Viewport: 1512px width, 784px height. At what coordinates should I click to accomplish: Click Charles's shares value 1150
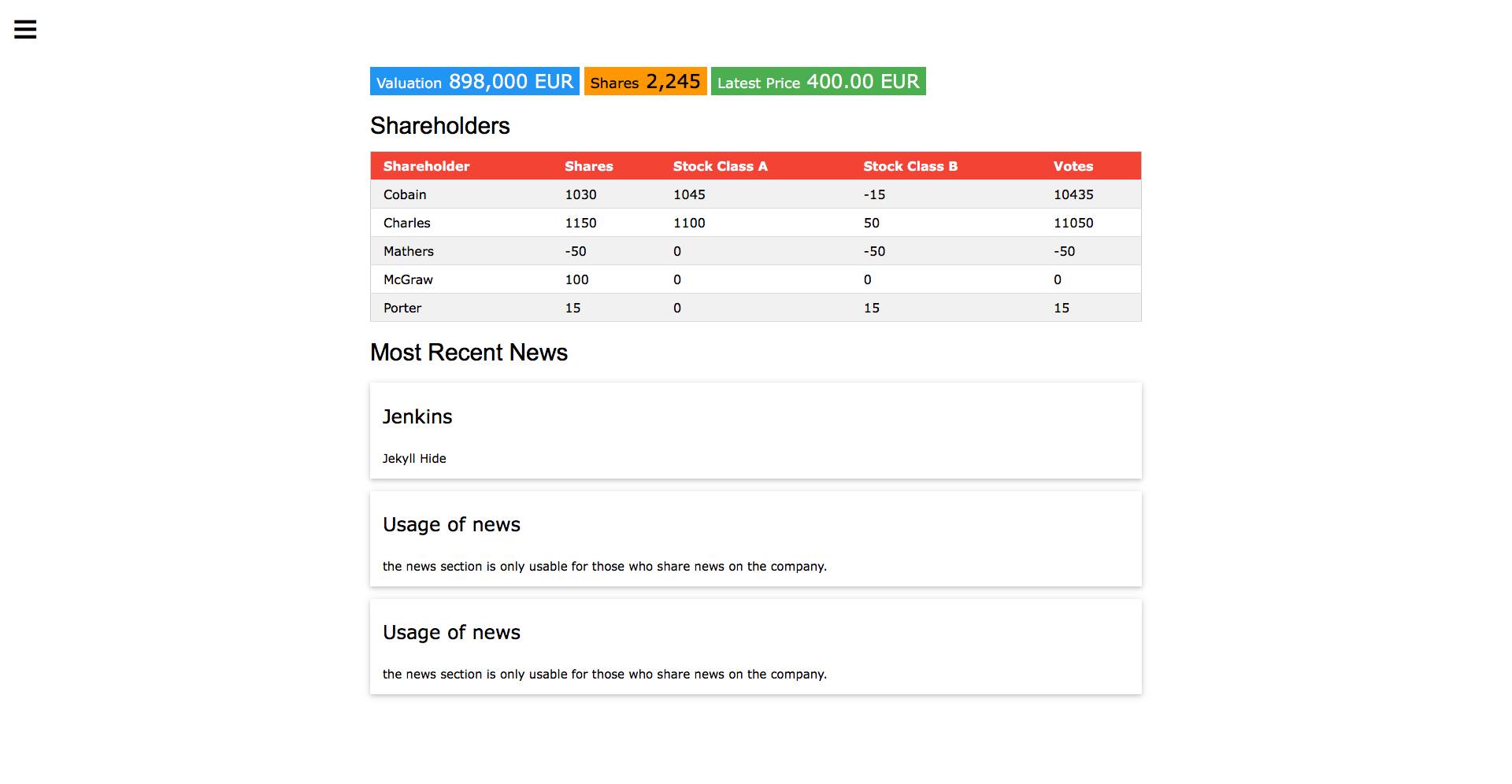(x=580, y=223)
